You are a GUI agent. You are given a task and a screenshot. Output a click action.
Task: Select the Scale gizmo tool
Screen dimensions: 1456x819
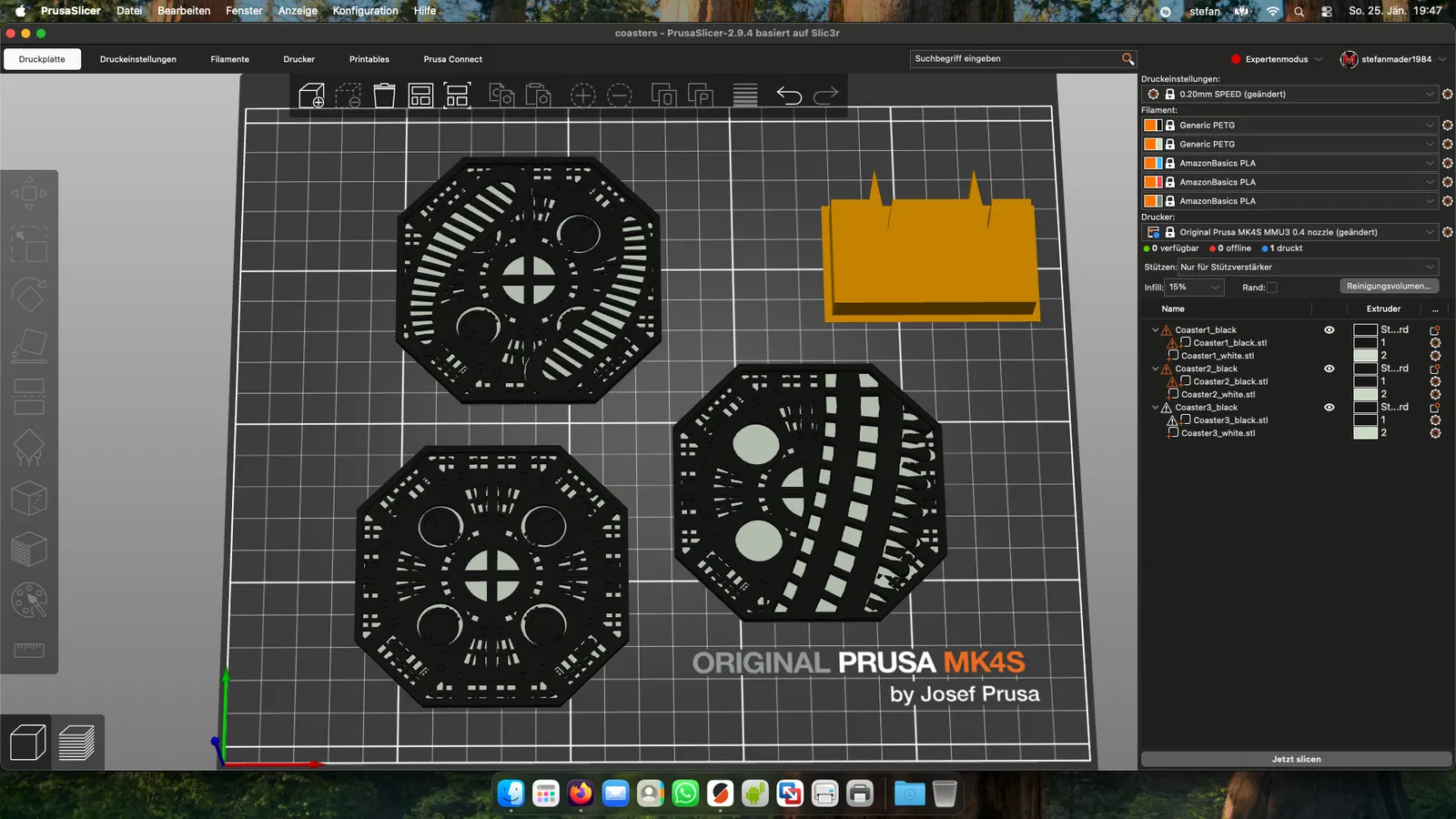click(x=29, y=245)
